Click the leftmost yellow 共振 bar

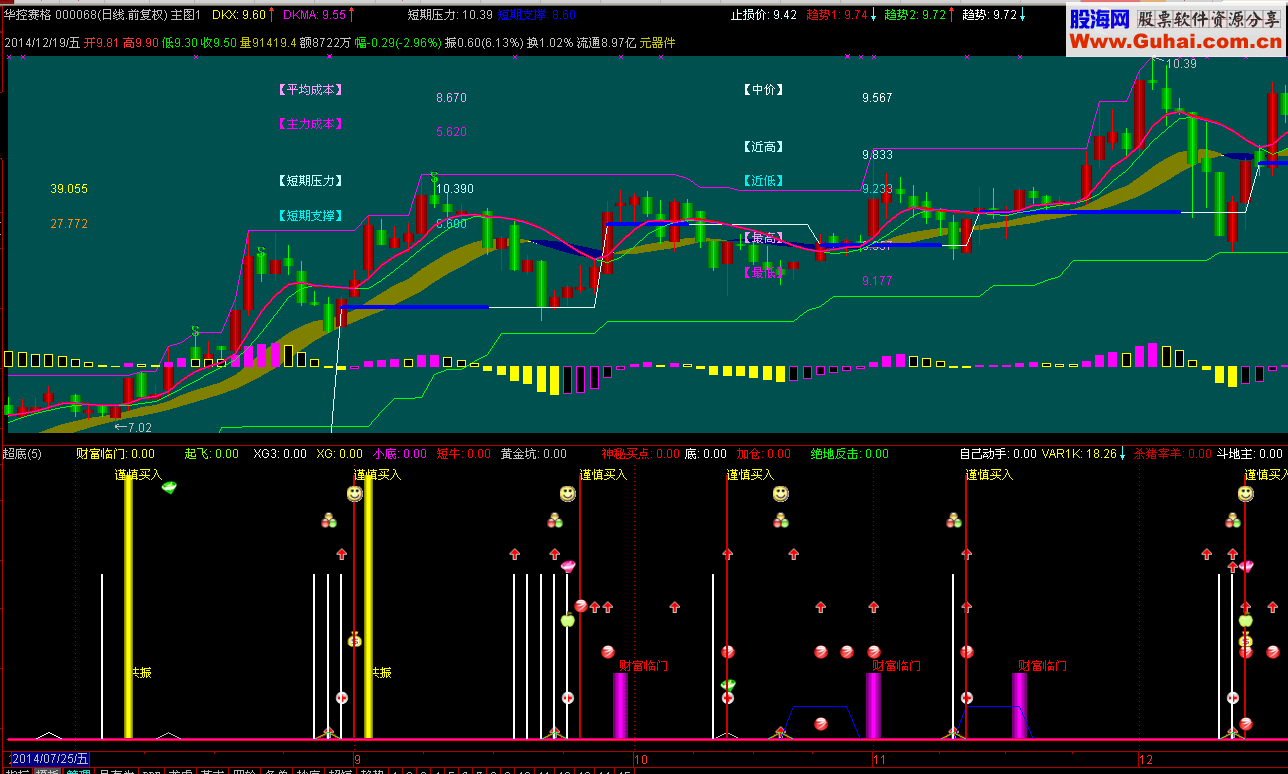(128, 609)
